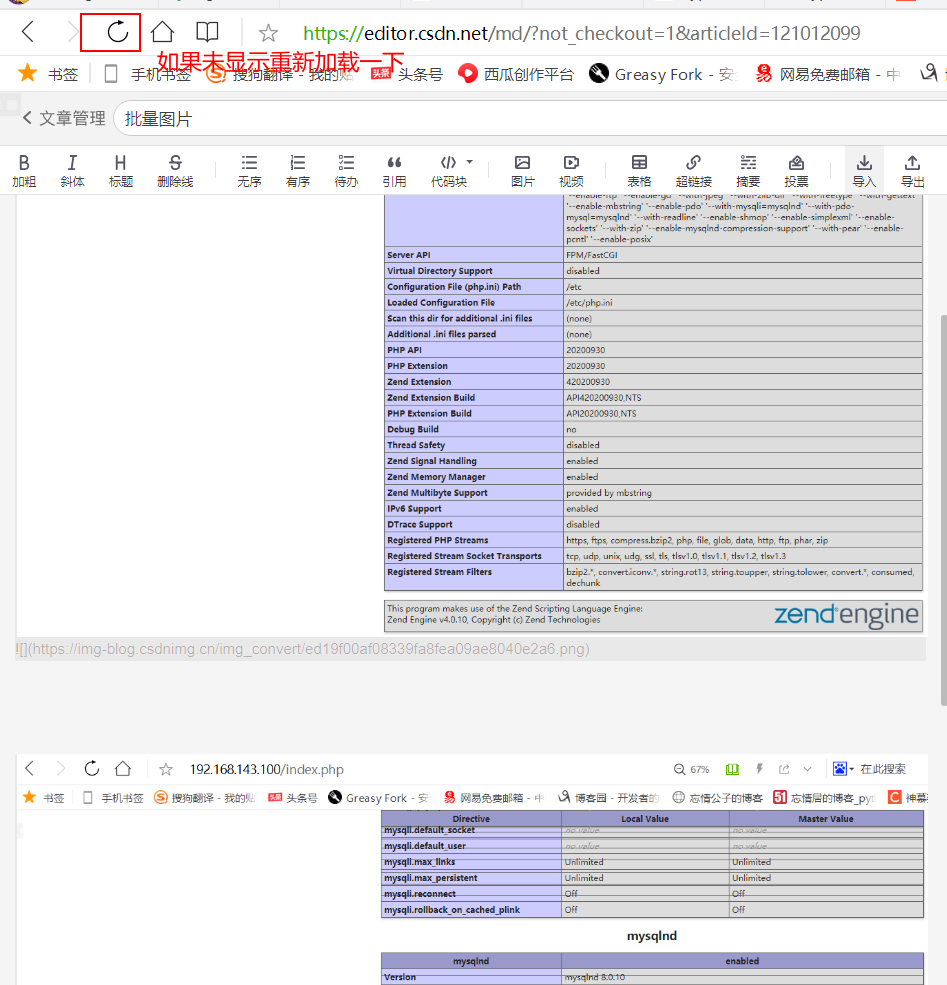Open the 网易免费邮箱 bookmark in the top bar
The image size is (947, 985).
(x=826, y=74)
